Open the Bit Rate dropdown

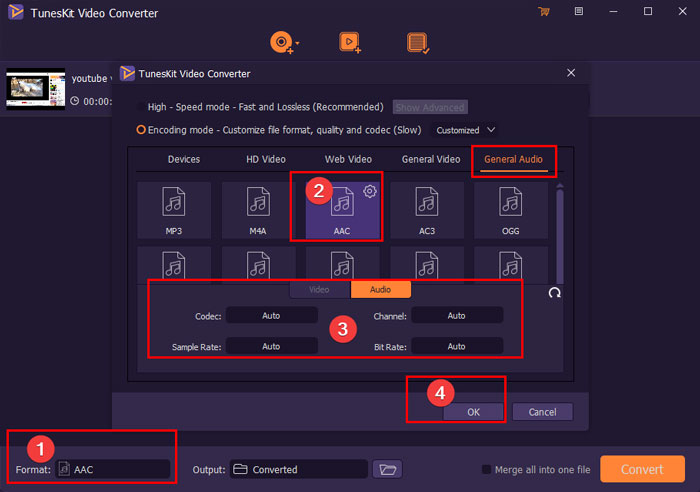(457, 346)
